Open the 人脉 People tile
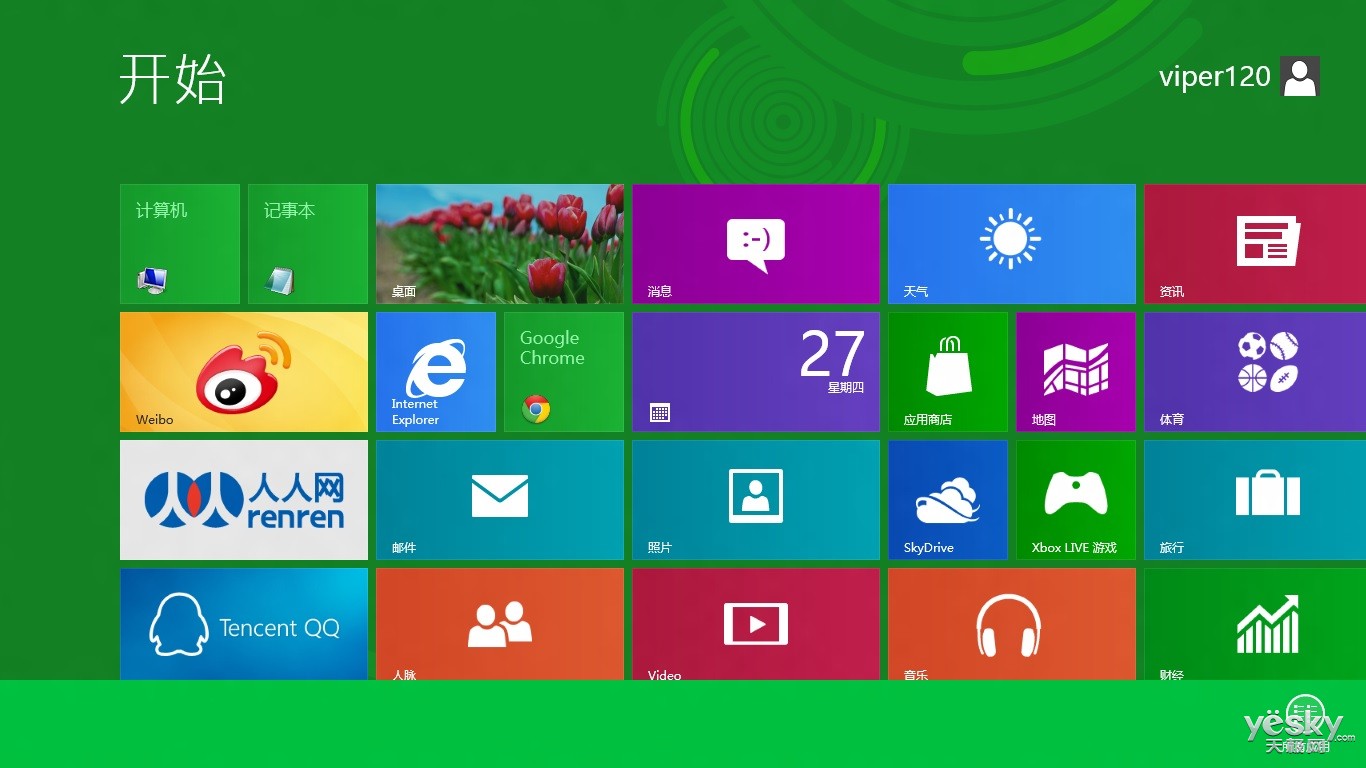 tap(500, 624)
